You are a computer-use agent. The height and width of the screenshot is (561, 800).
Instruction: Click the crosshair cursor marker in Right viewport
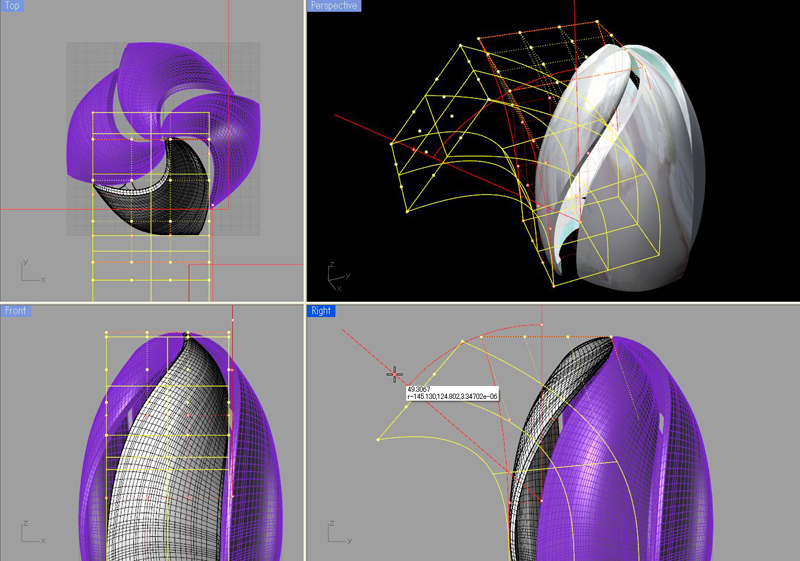click(x=395, y=374)
